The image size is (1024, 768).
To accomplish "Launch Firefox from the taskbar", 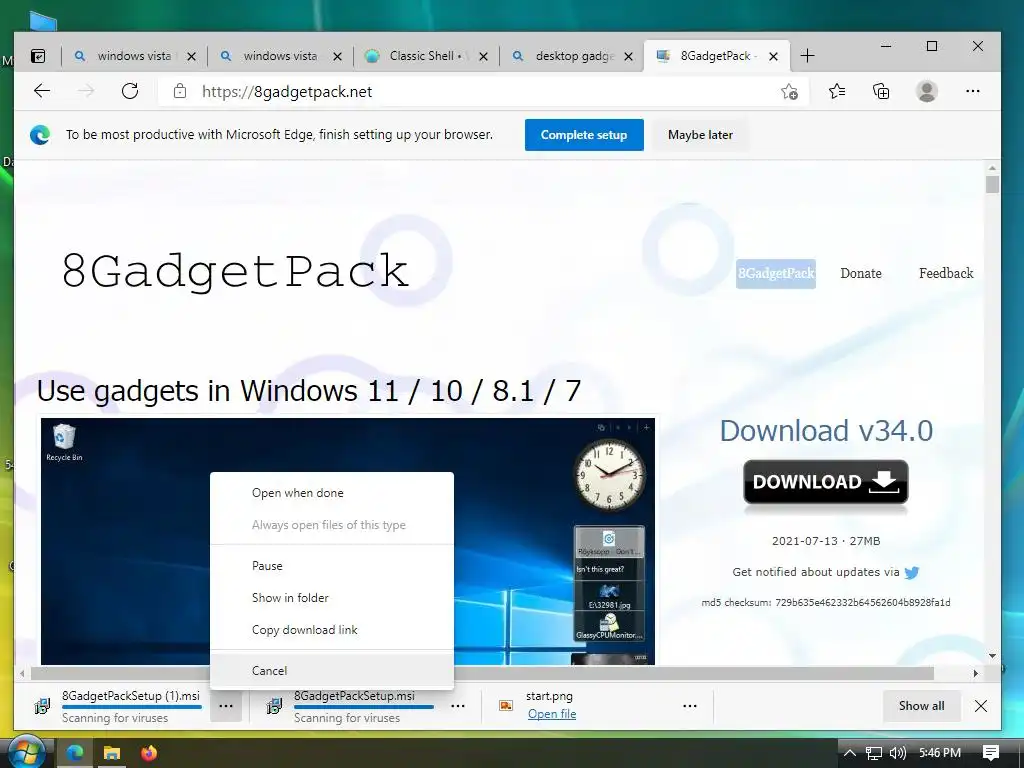I will tap(149, 753).
